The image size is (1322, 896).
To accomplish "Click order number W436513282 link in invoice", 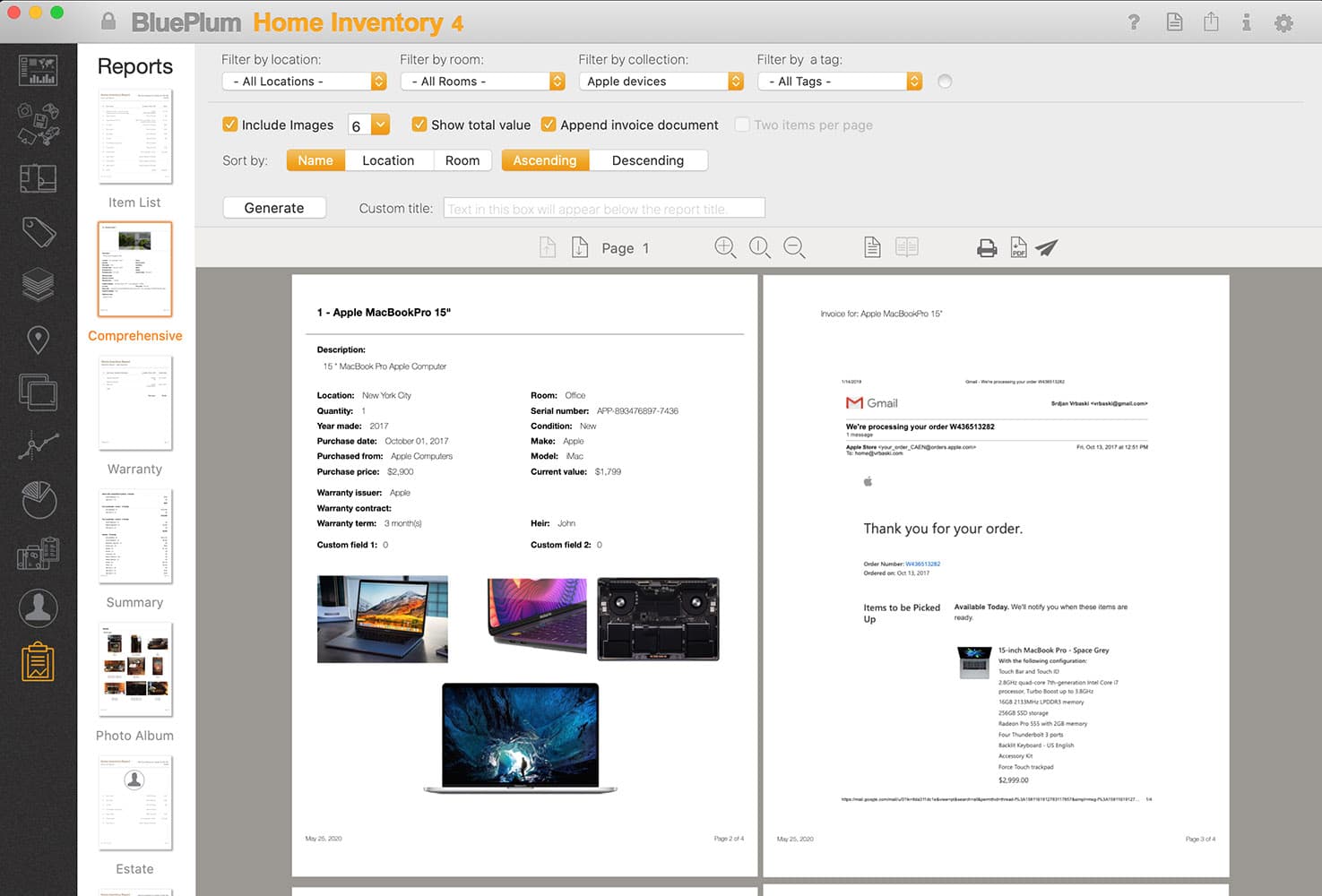I will pyautogui.click(x=922, y=564).
